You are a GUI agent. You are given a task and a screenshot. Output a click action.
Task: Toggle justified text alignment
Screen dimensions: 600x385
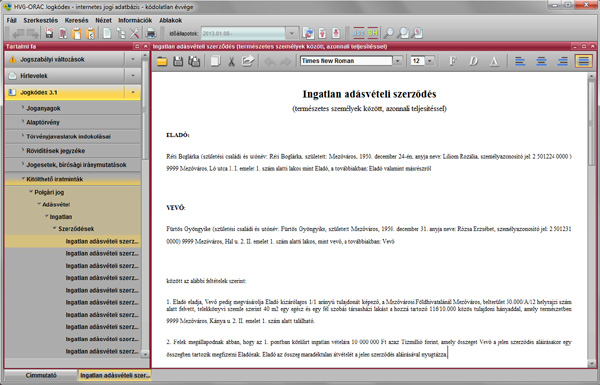pos(584,61)
